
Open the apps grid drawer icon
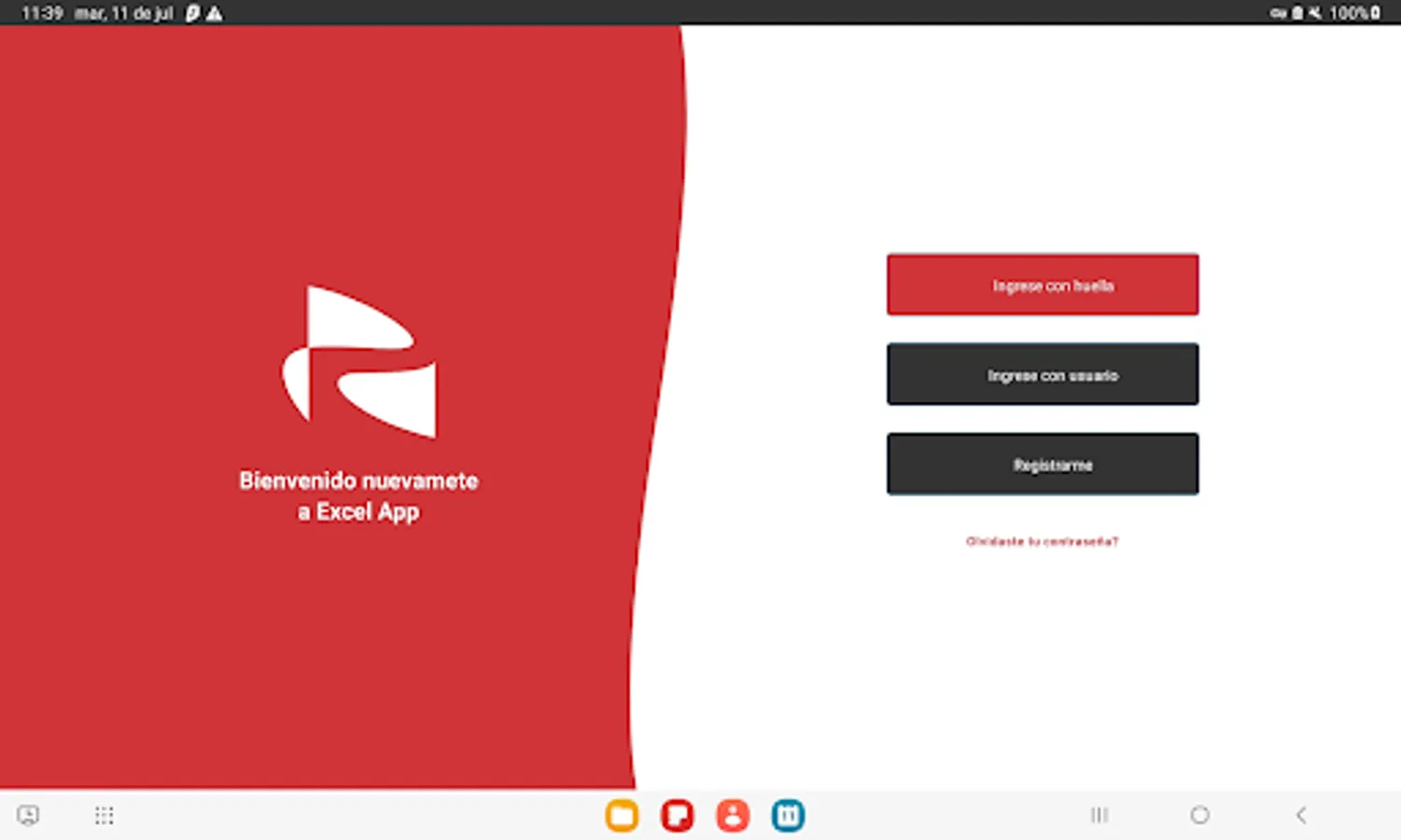click(x=104, y=816)
